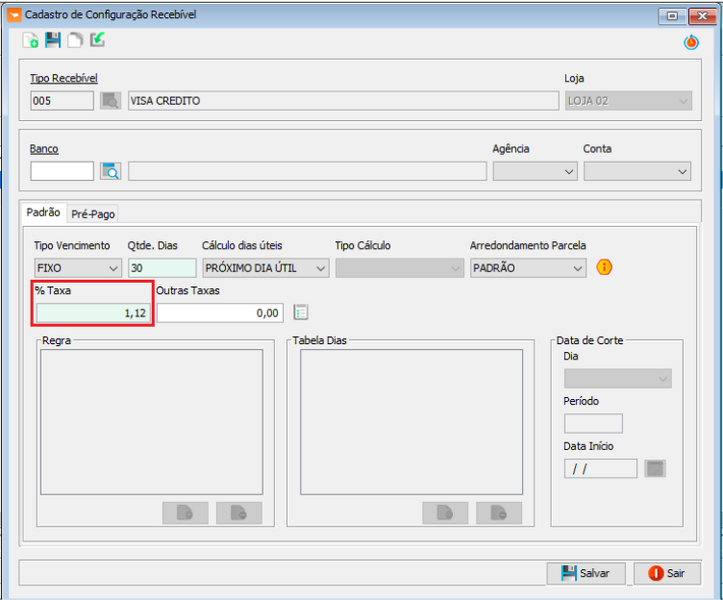This screenshot has height=600, width=723.
Task: Click the orange info icon beside Arredondamento Parcela
Action: pyautogui.click(x=604, y=268)
